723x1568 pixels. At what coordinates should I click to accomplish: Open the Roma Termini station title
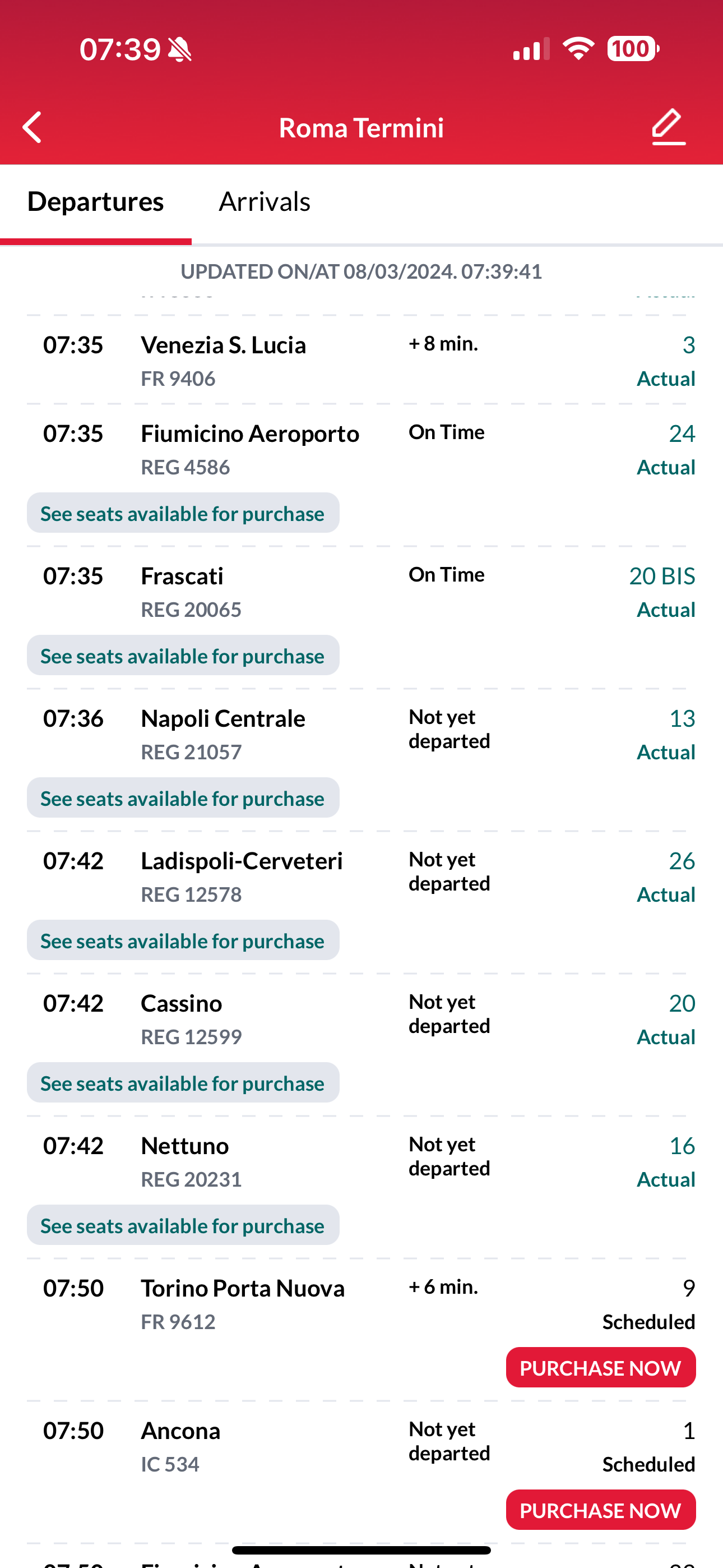(x=361, y=128)
